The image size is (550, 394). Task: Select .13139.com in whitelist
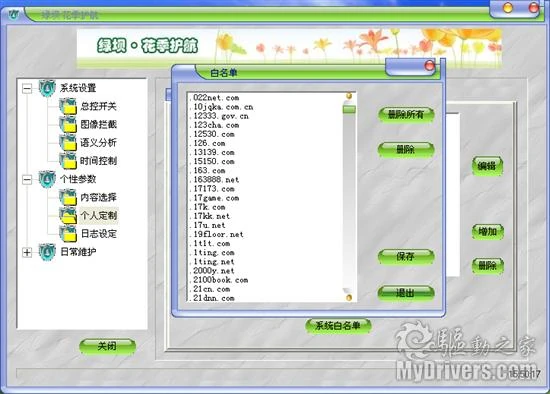212,152
